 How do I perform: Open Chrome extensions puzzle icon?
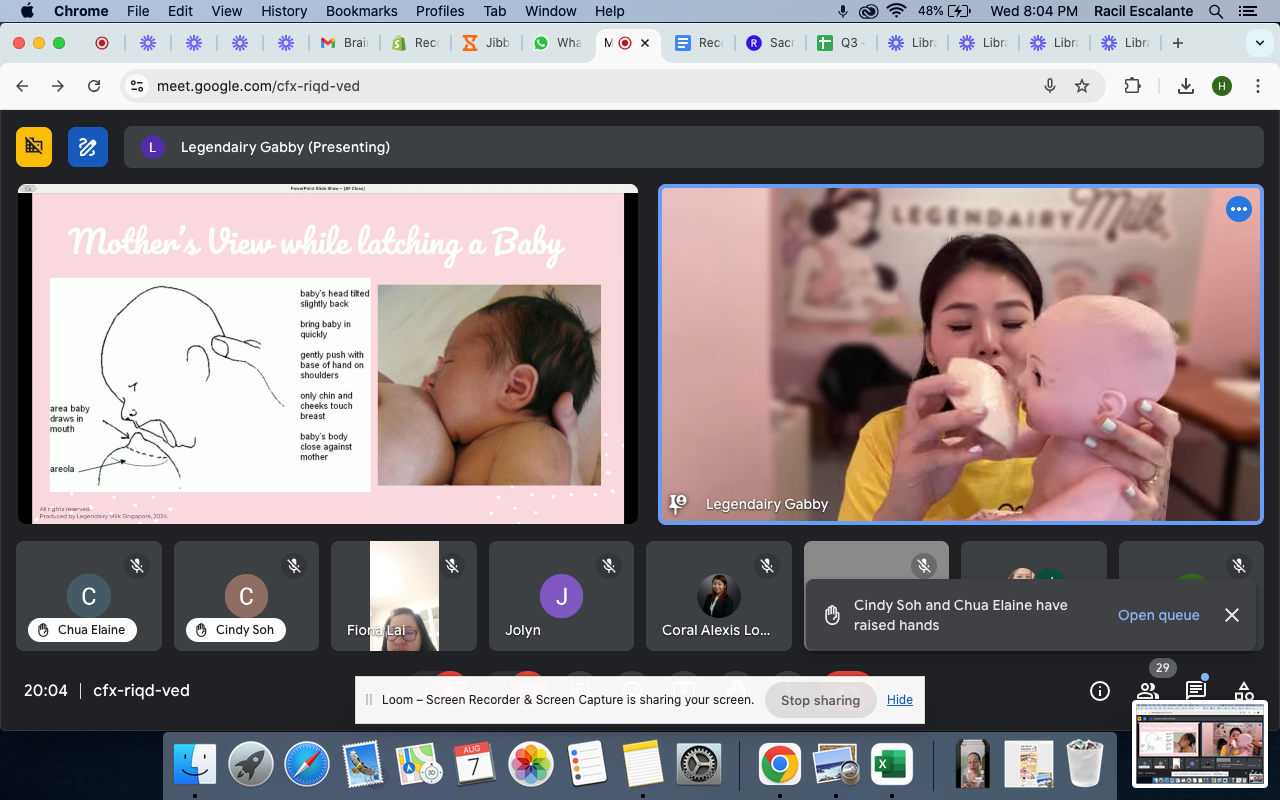tap(1133, 86)
